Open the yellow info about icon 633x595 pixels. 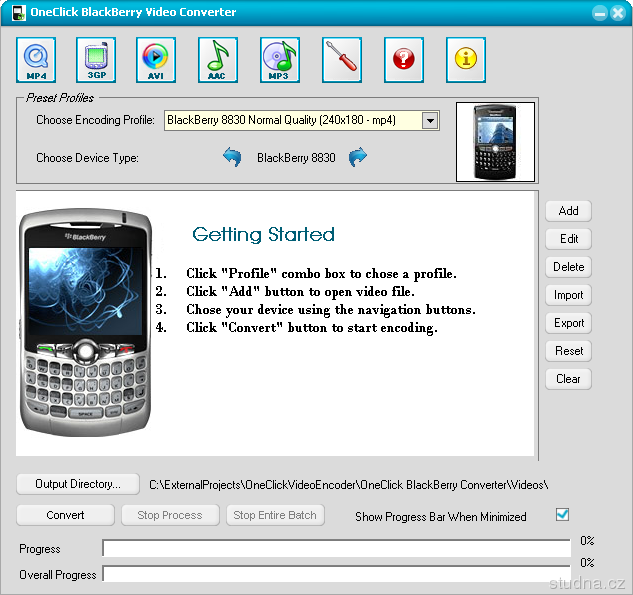tap(466, 60)
